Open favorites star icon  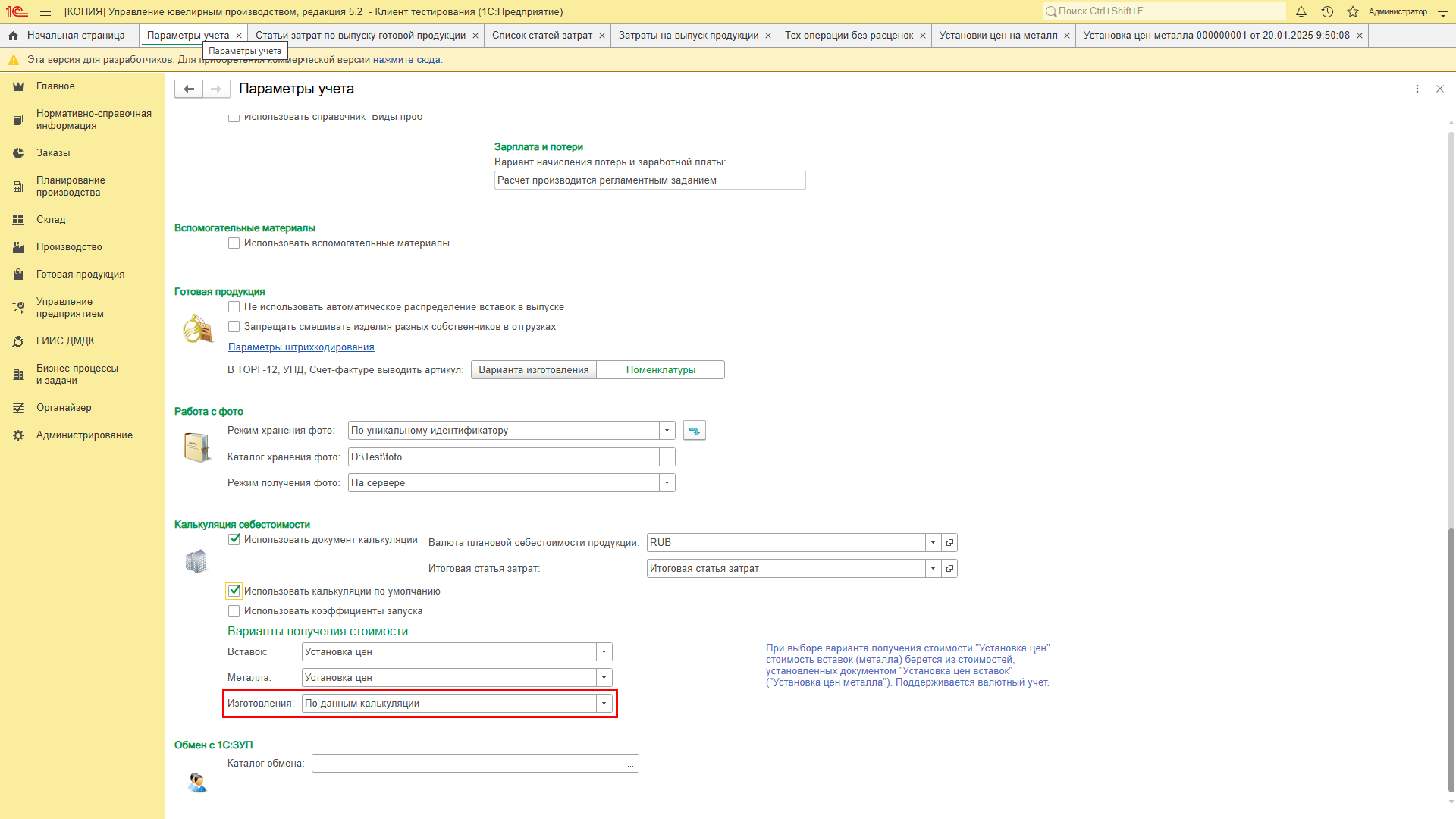1353,11
